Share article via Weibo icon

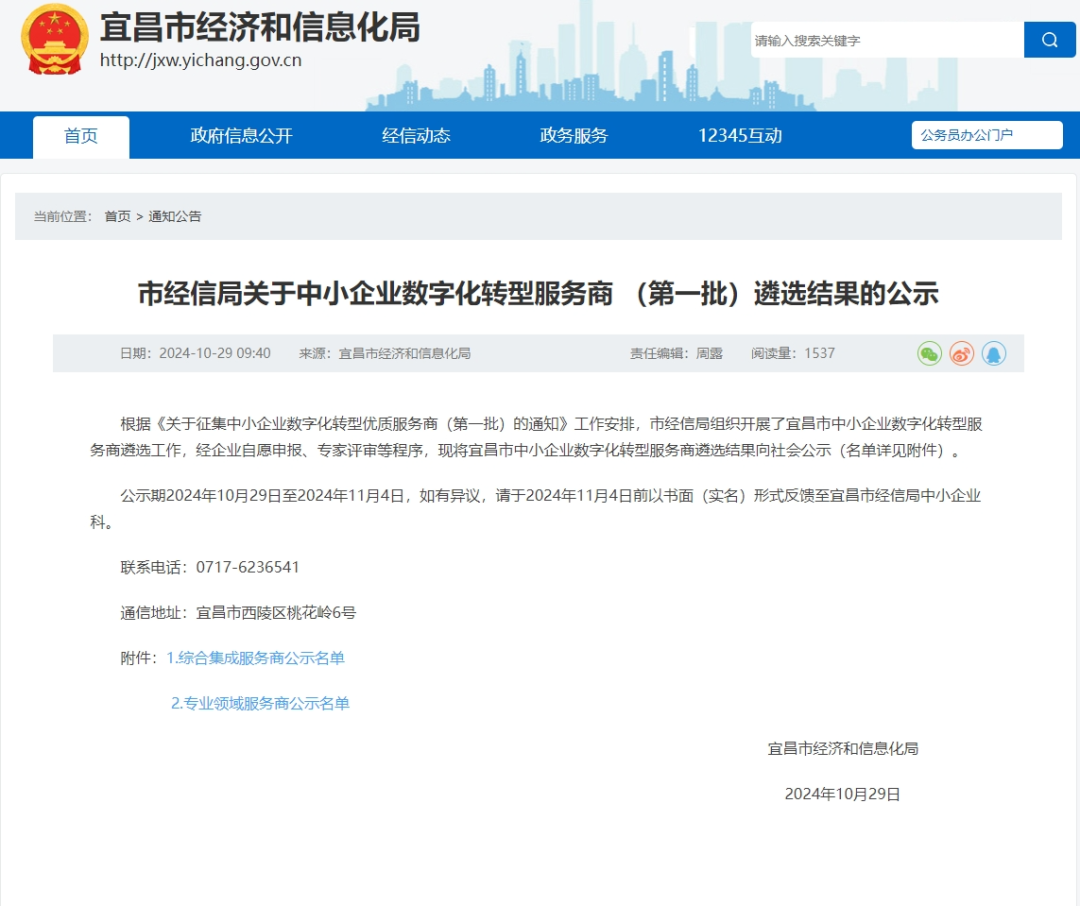click(x=962, y=354)
